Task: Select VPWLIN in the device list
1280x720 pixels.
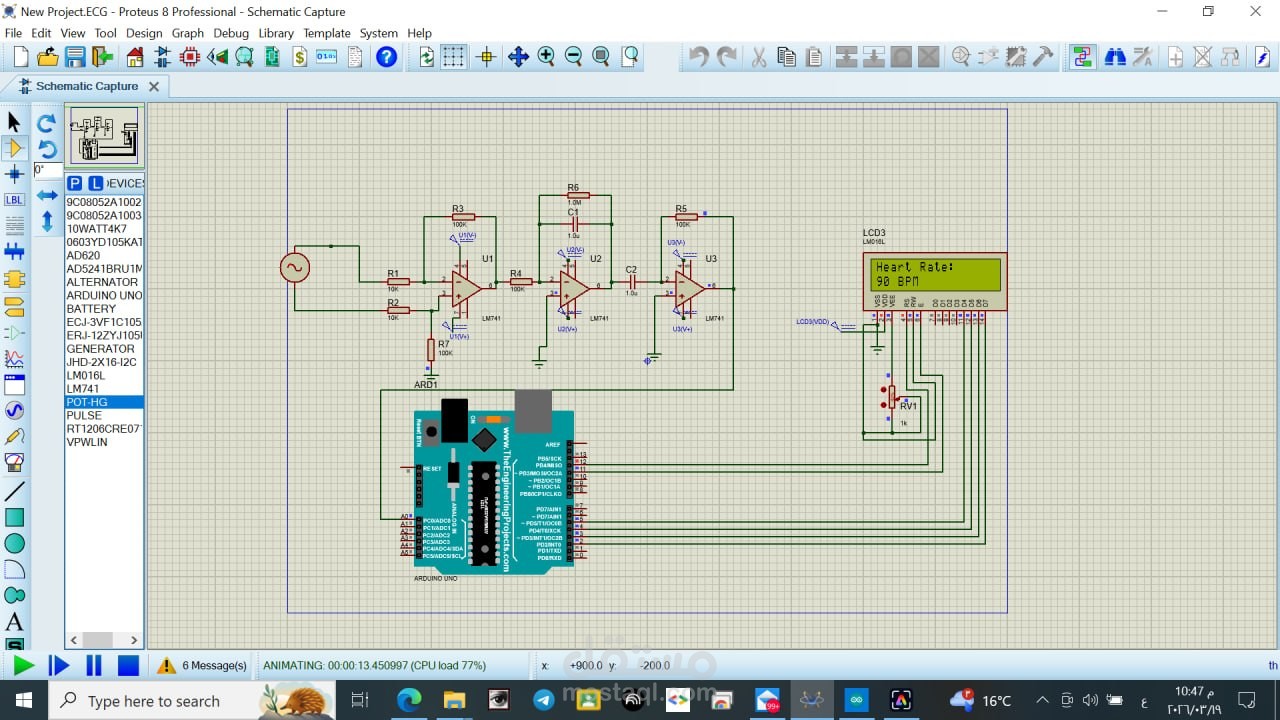Action: coord(104,442)
